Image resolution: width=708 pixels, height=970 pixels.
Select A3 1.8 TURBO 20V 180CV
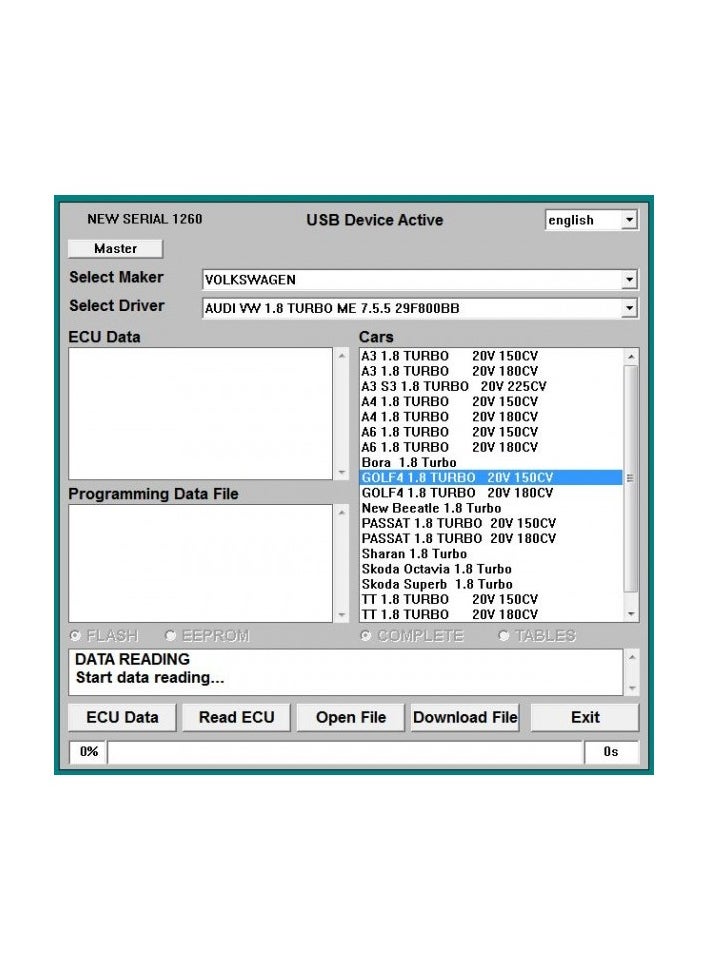pos(491,371)
